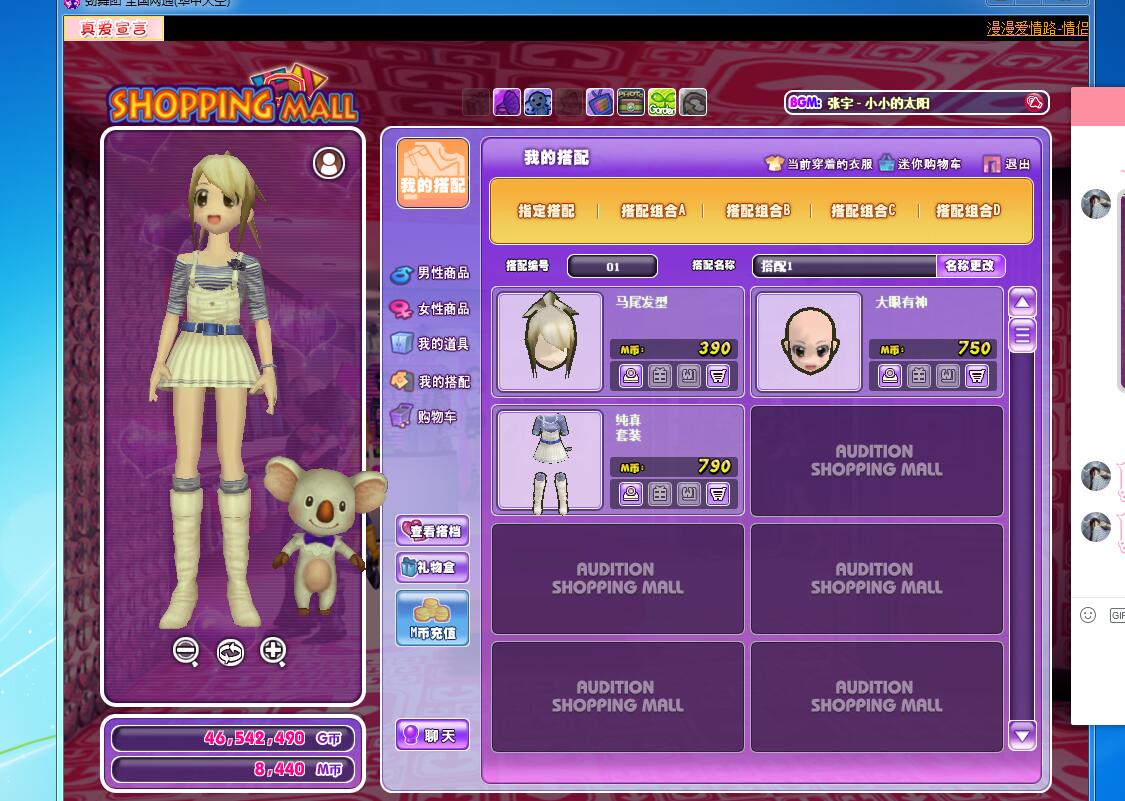Click the purchase icon for 大眼有神
Viewport: 1125px width, 801px height.
pyautogui.click(x=890, y=375)
